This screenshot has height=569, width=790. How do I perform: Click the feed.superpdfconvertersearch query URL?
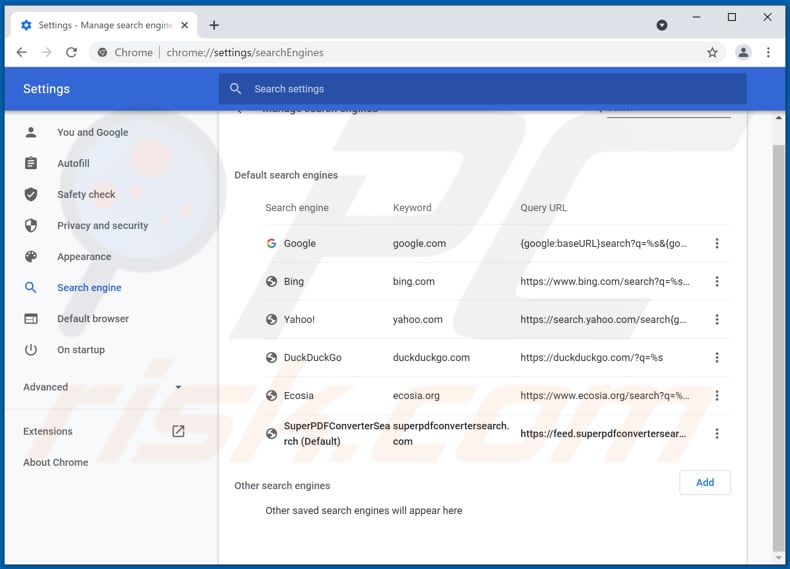(x=603, y=433)
